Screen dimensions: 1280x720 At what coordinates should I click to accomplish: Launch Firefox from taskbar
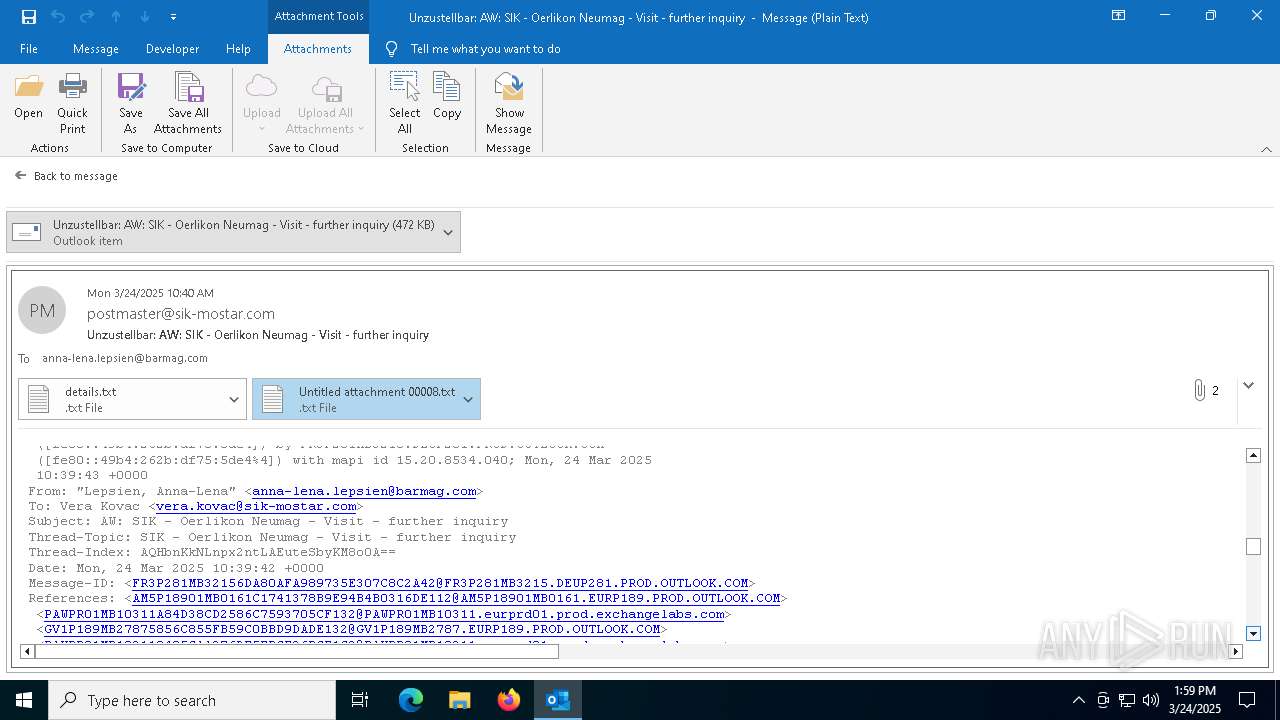click(509, 700)
